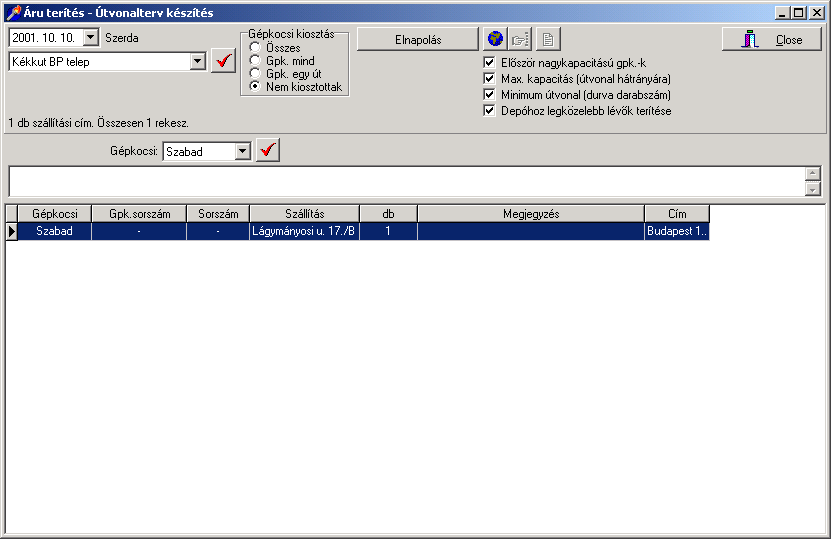This screenshot has height=539, width=831.
Task: Toggle Először nagykapacitású gpk.-k checkbox
Action: 489,63
